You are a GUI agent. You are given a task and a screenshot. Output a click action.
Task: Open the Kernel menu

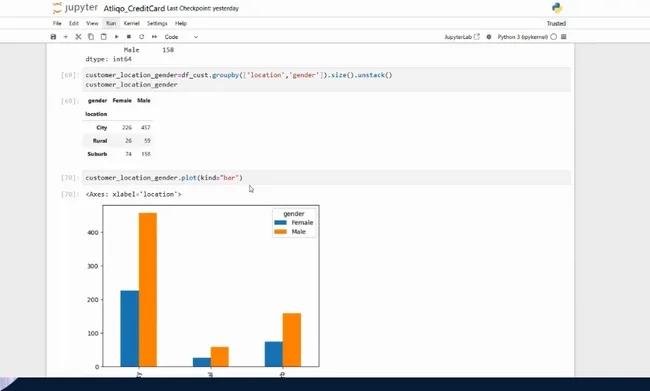click(131, 23)
